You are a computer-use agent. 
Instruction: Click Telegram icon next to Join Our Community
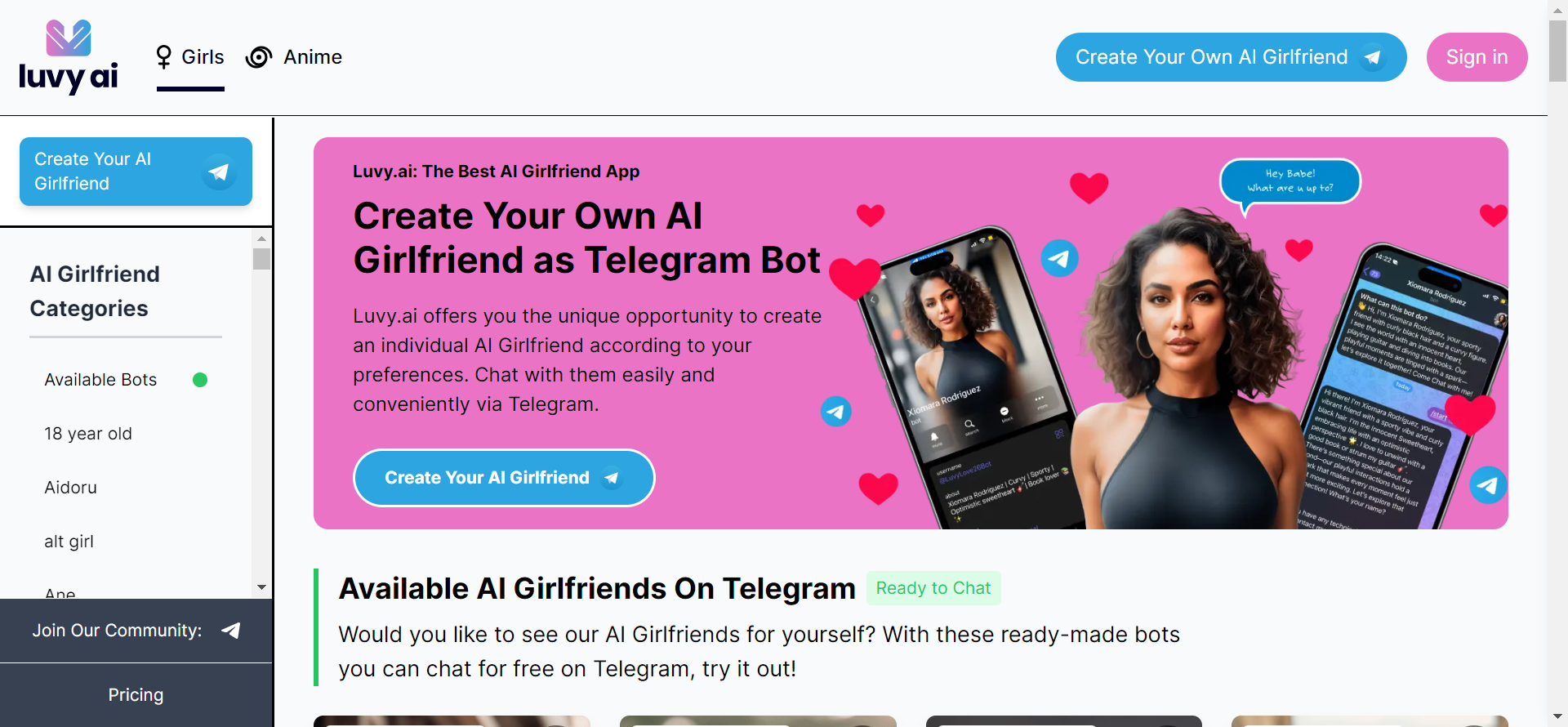click(x=231, y=630)
